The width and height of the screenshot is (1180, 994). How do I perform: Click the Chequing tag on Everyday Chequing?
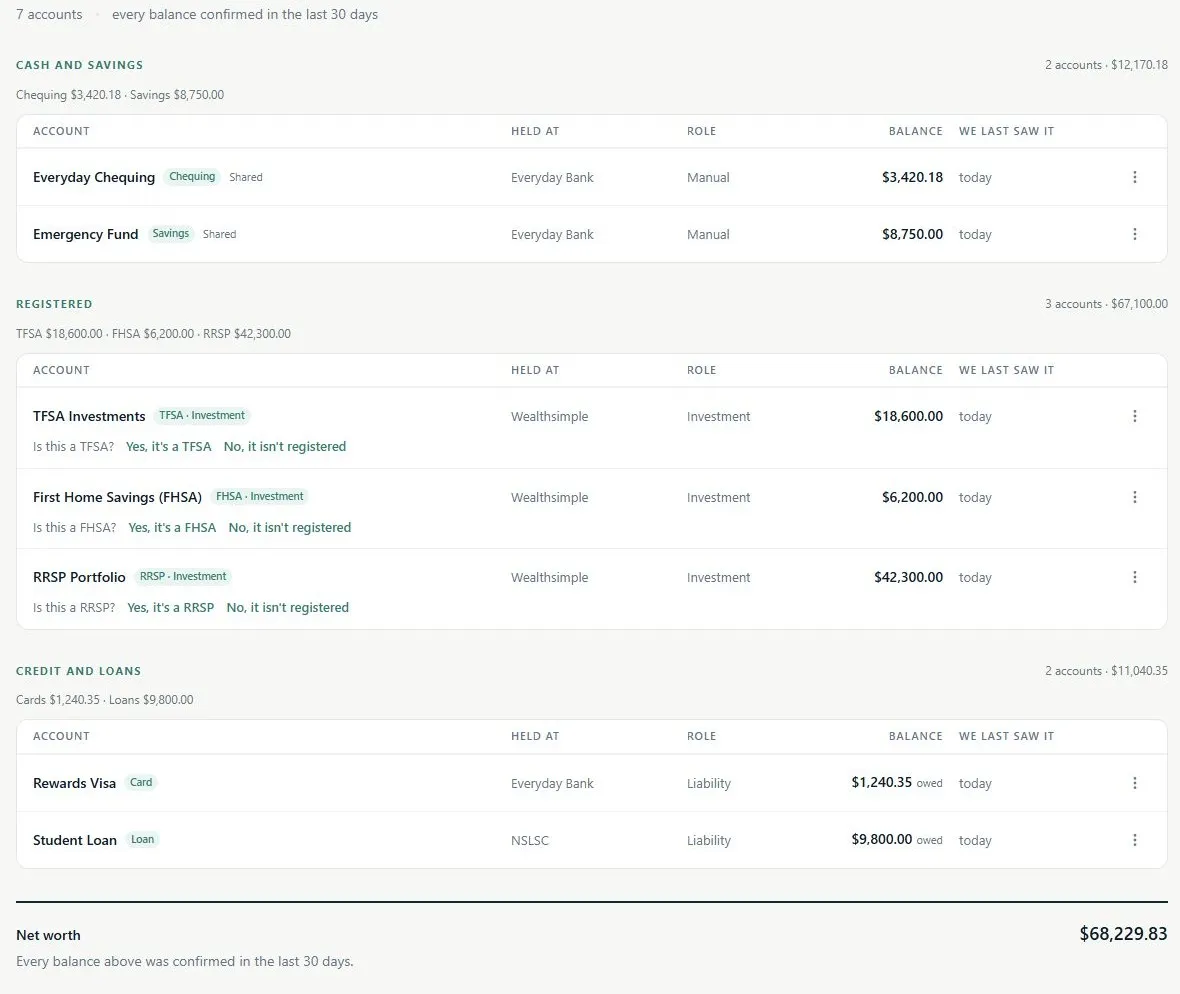[192, 176]
